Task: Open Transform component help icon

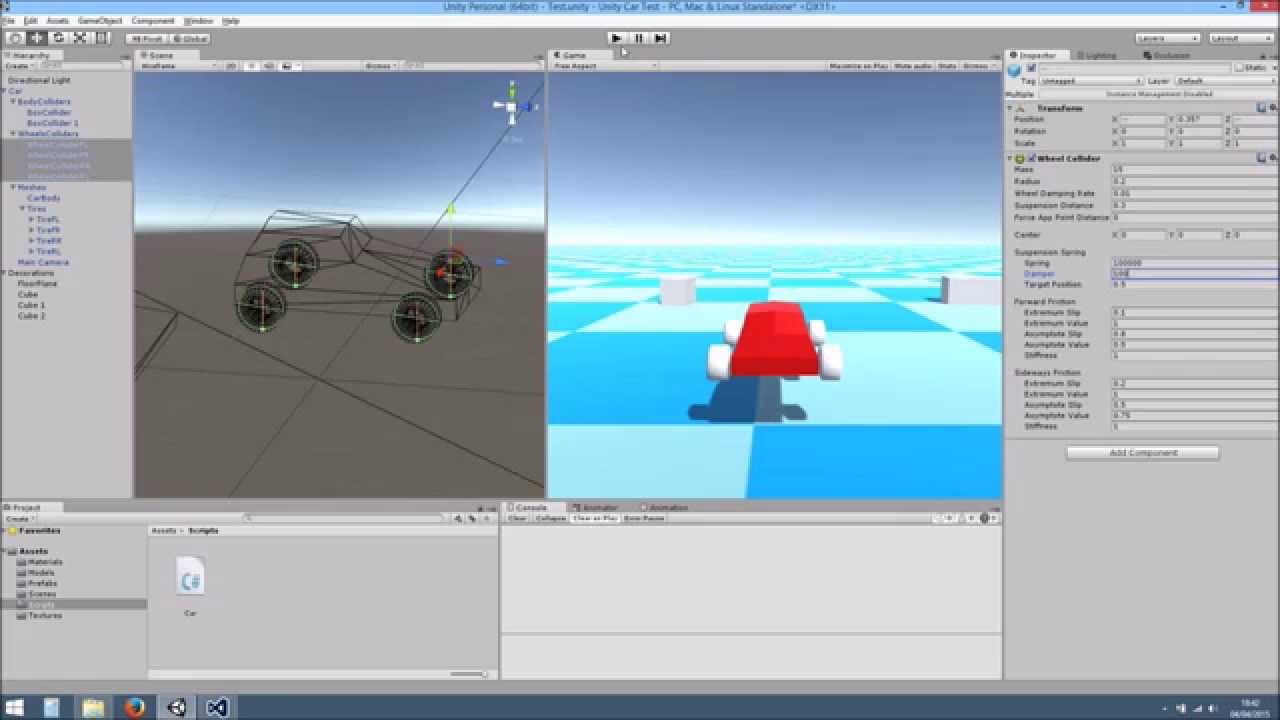Action: tap(1261, 108)
